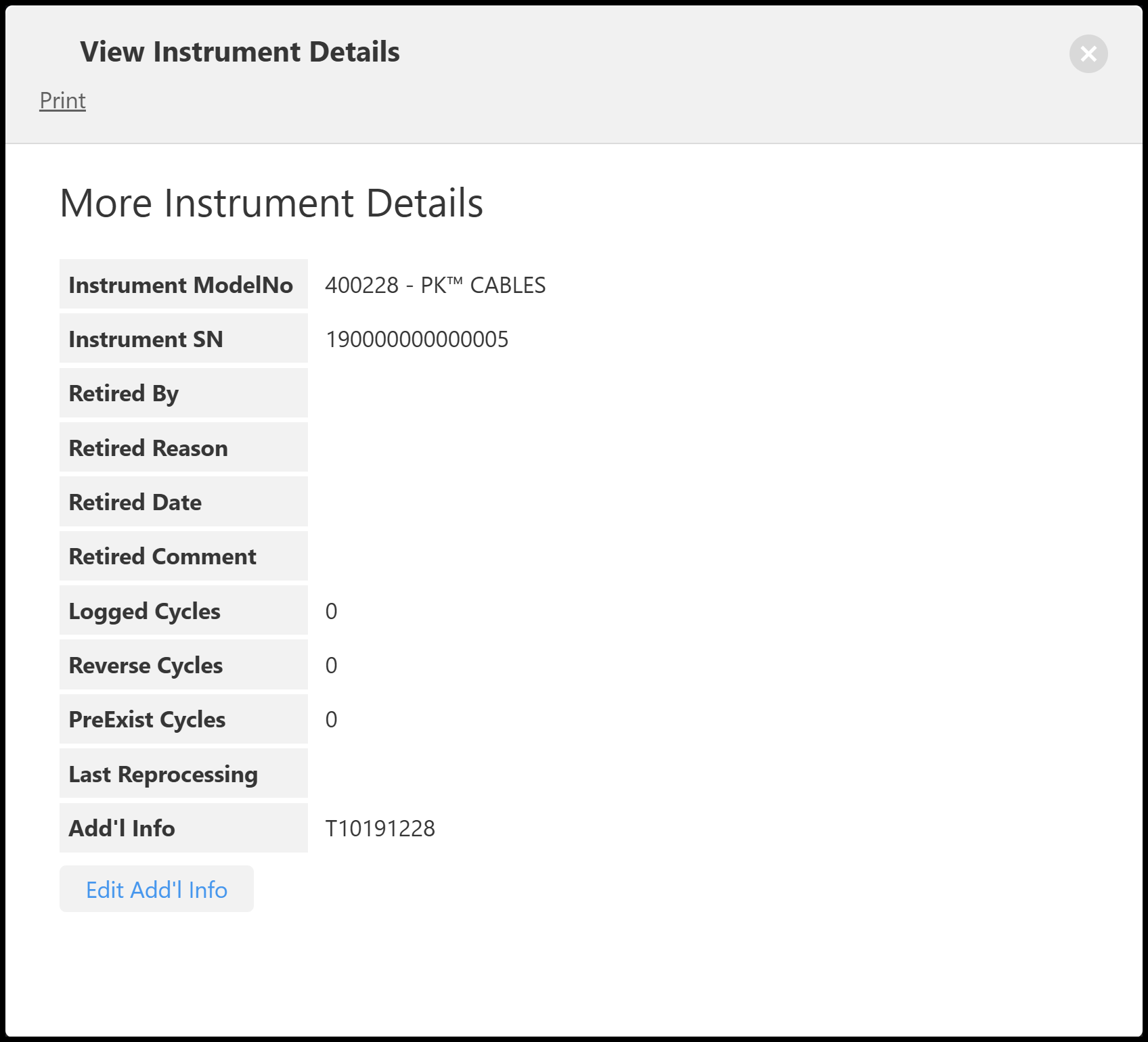This screenshot has width=1148, height=1042.
Task: Click the Logged Cycles value 0
Action: pos(331,611)
